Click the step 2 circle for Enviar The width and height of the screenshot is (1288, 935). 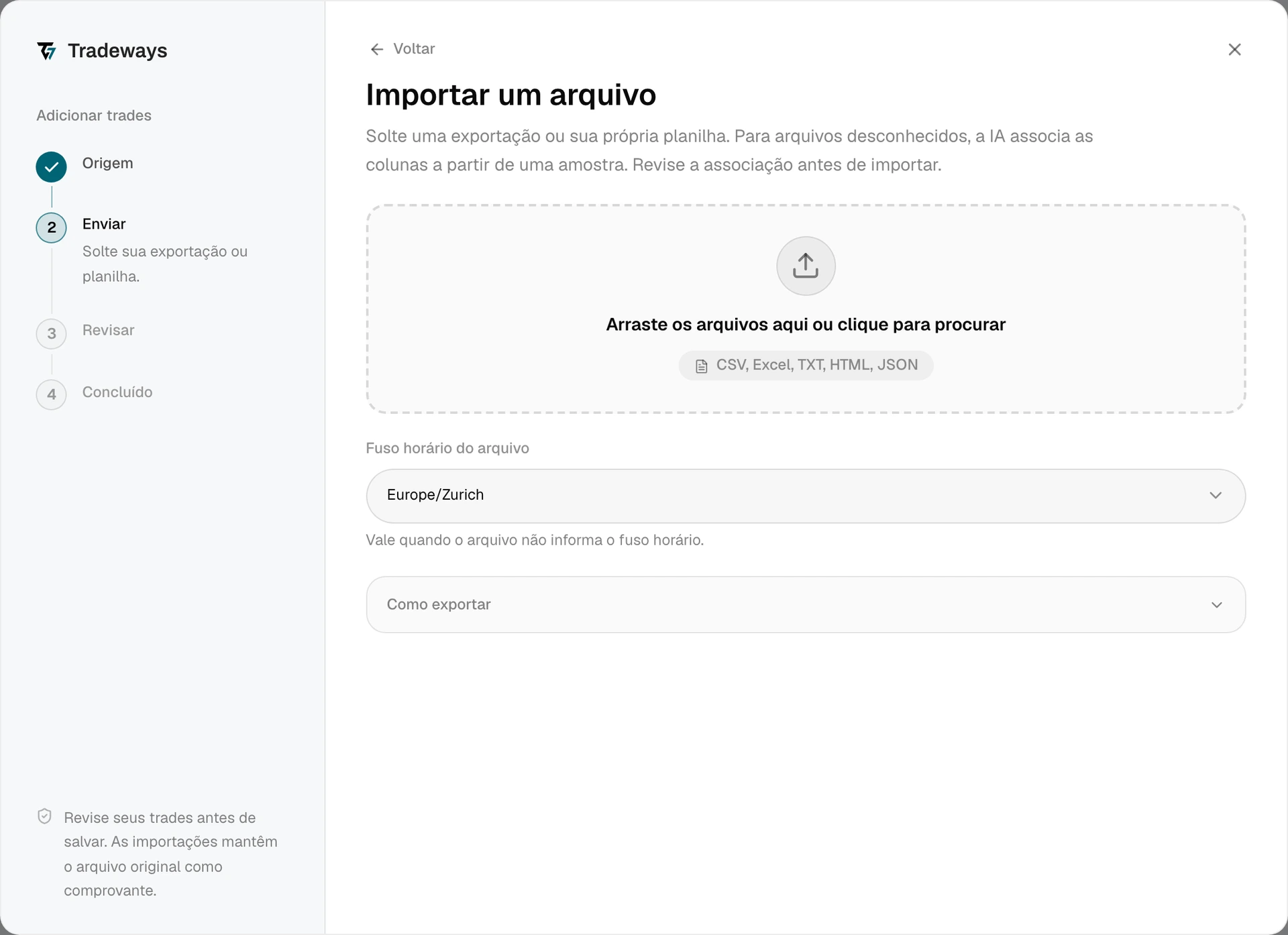click(52, 228)
